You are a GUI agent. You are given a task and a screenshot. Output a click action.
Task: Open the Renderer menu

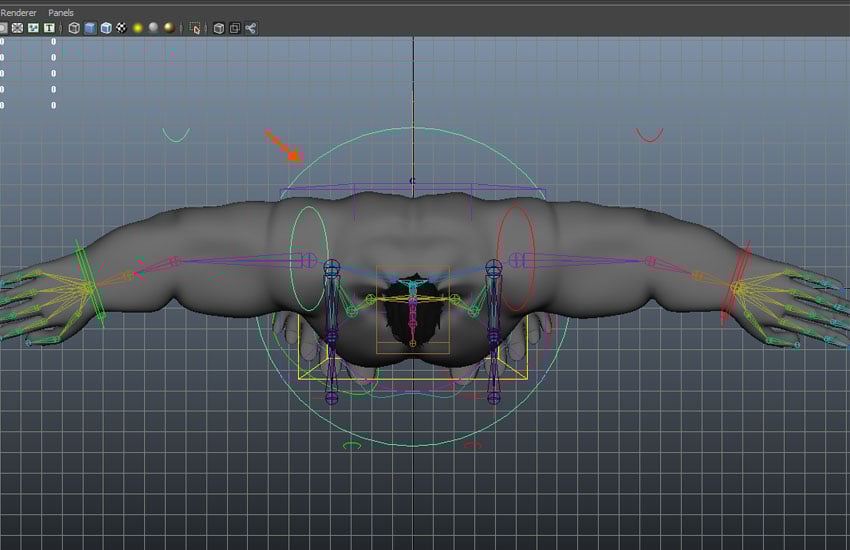(18, 12)
